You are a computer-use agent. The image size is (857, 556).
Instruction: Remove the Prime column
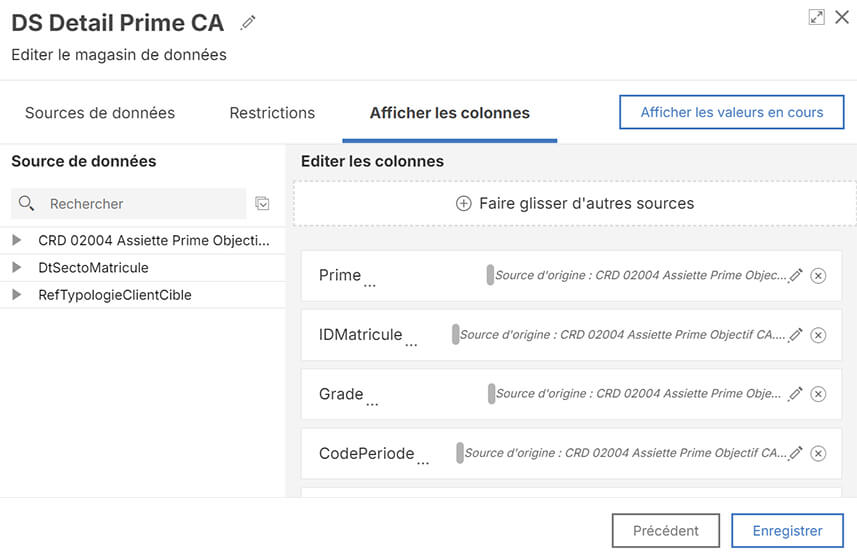click(x=818, y=276)
